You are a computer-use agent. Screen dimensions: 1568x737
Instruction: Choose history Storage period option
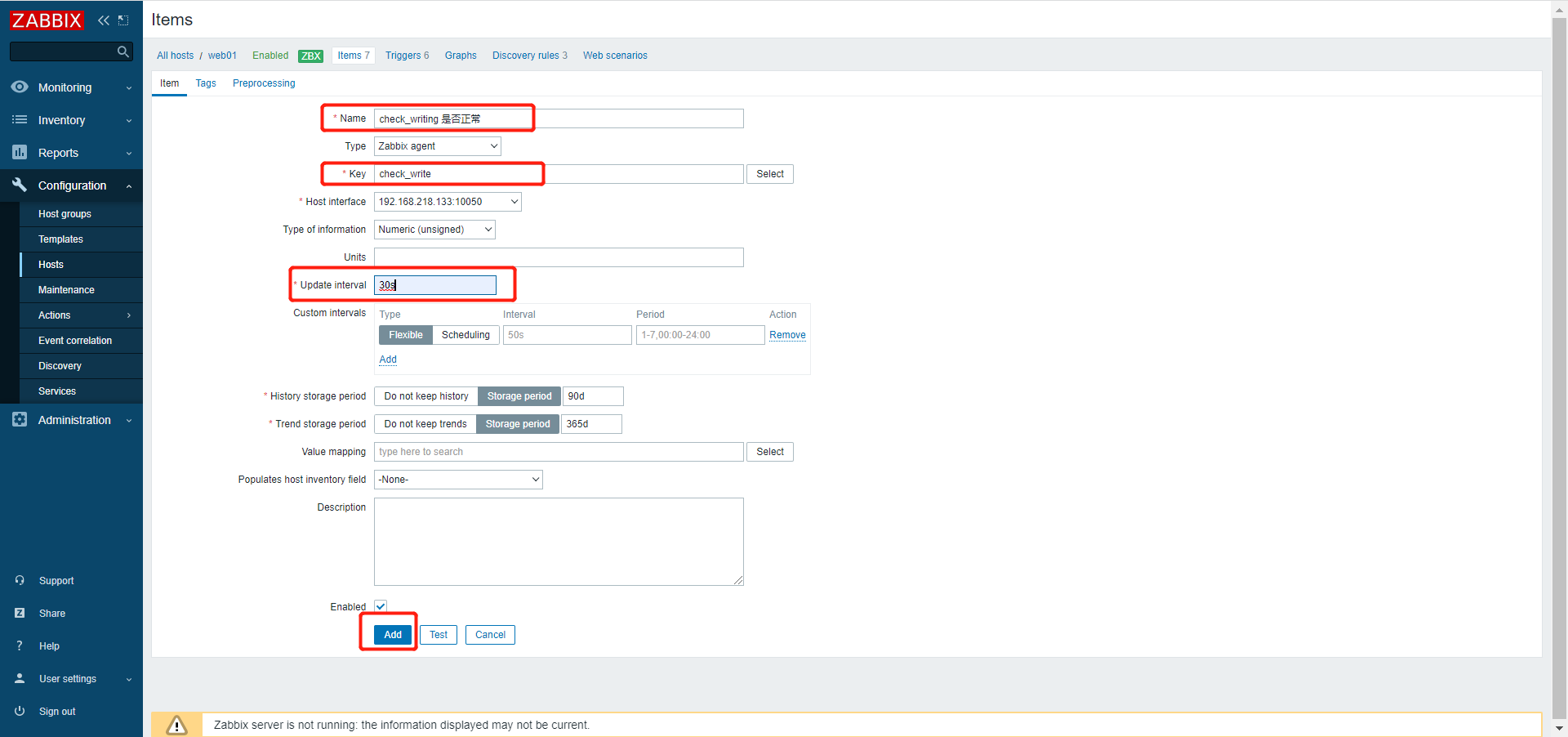[519, 396]
